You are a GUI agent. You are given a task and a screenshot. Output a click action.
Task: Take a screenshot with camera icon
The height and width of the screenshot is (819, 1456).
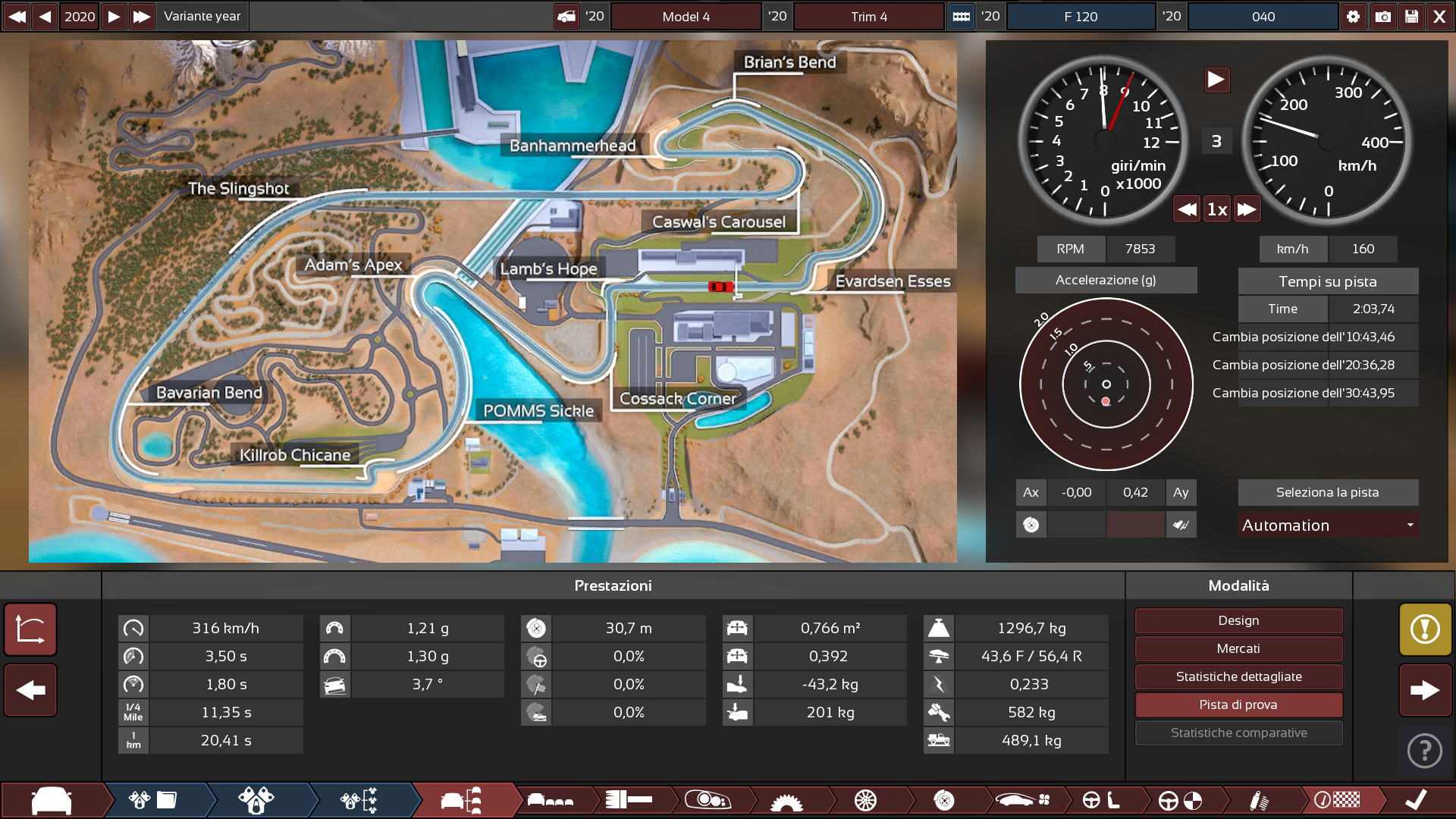click(1382, 16)
